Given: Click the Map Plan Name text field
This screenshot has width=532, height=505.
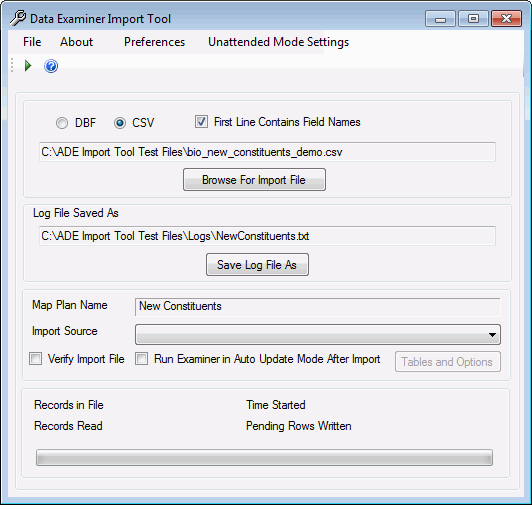Looking at the screenshot, I should click(x=318, y=306).
